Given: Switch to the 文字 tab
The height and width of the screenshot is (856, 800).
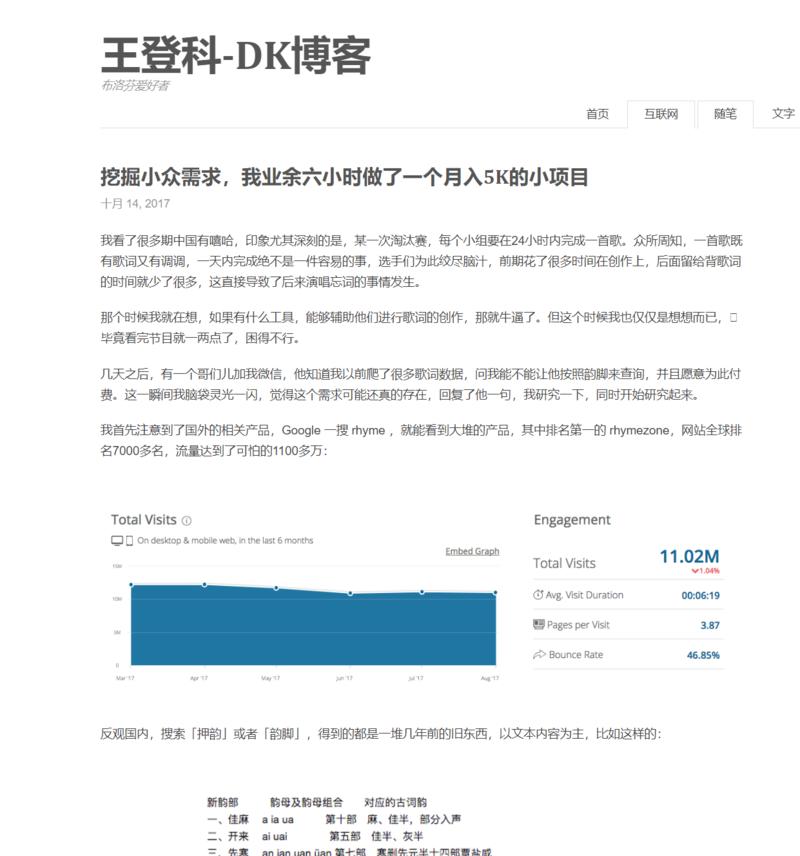Looking at the screenshot, I should point(785,113).
